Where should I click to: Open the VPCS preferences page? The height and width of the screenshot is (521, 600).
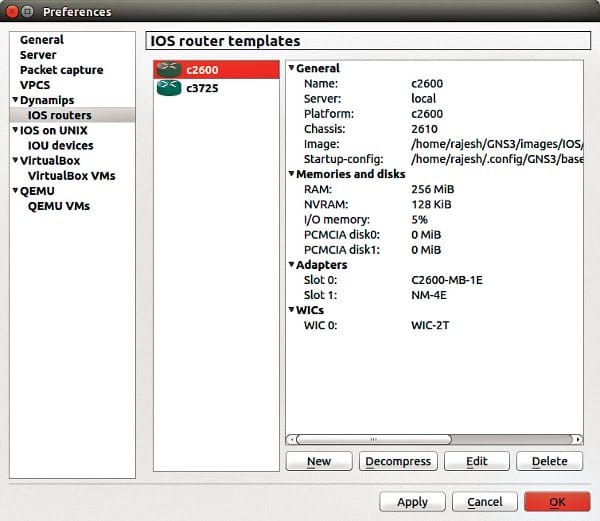pos(35,85)
